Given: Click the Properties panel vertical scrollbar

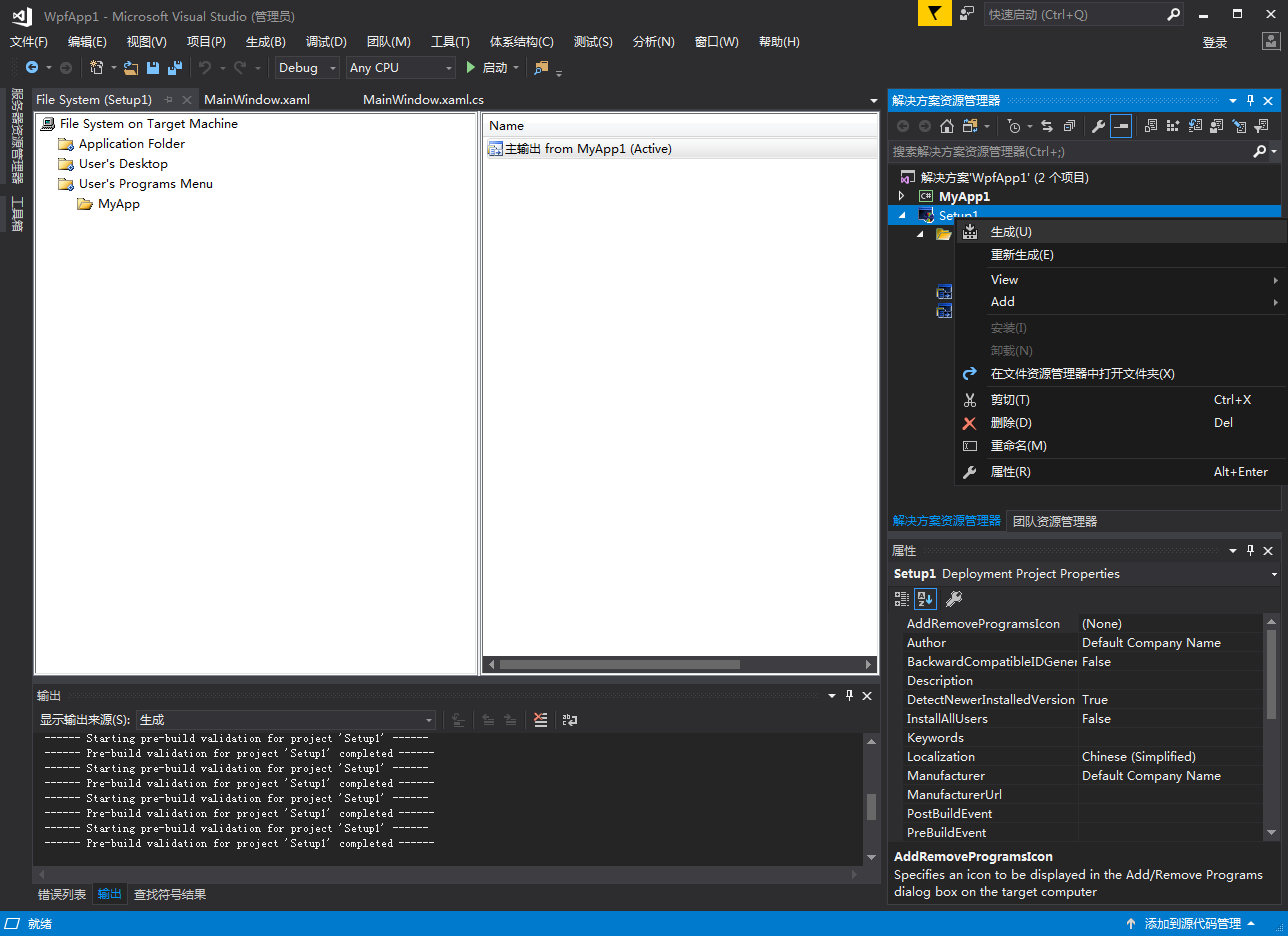Looking at the screenshot, I should pos(1272,728).
